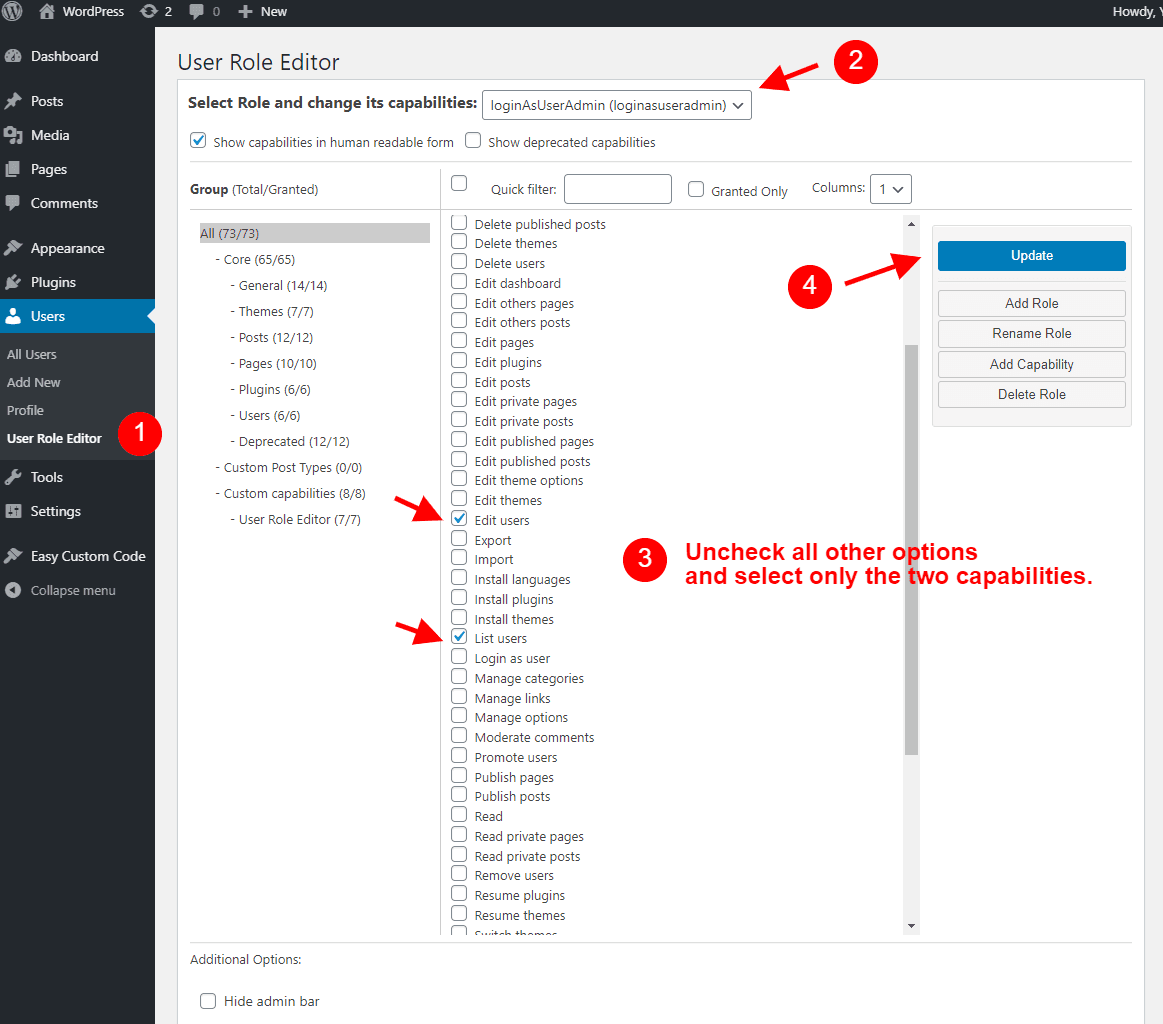Check the Export capability

(x=459, y=538)
